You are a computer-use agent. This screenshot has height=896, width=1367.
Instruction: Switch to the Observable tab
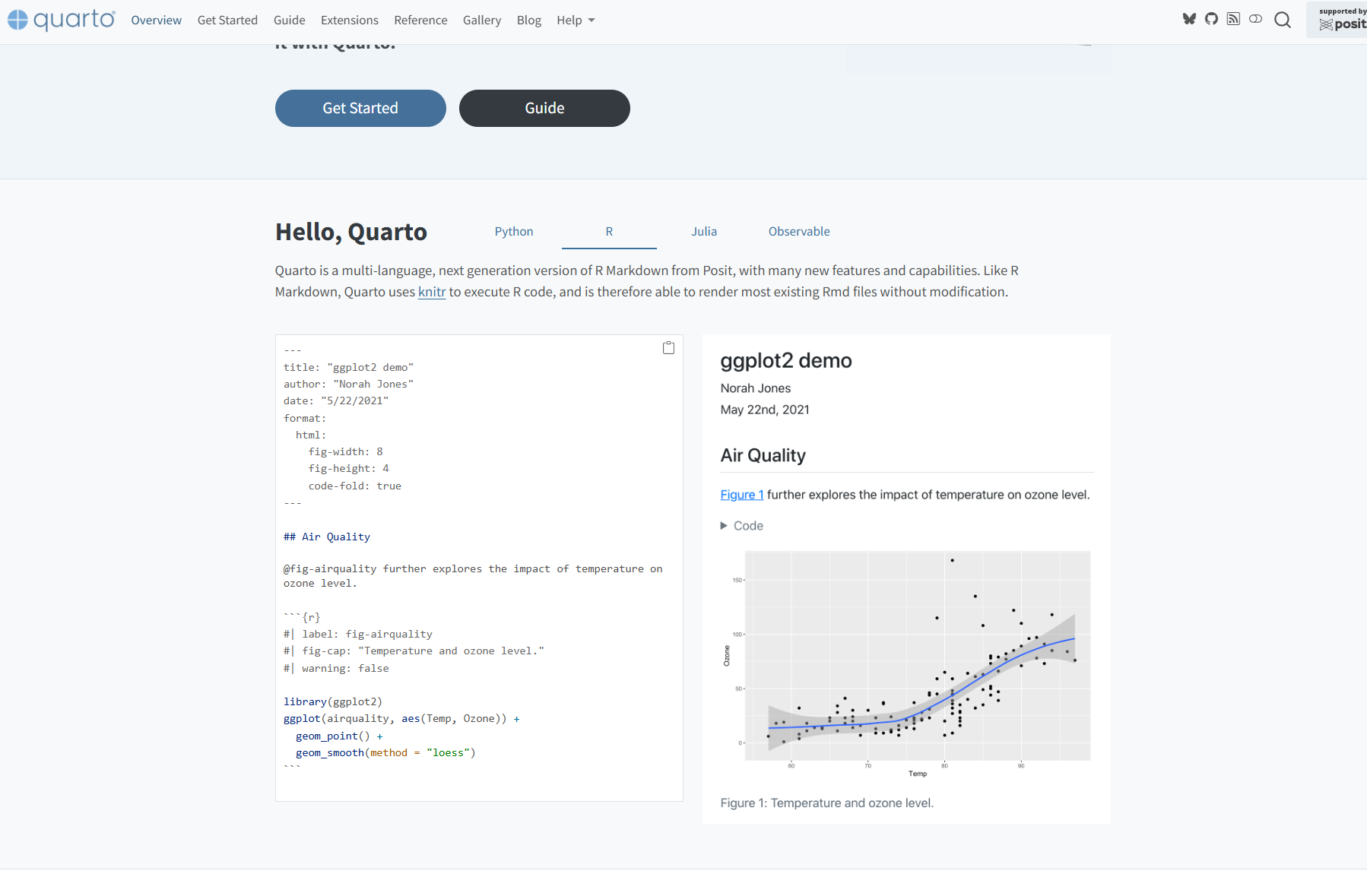tap(799, 232)
